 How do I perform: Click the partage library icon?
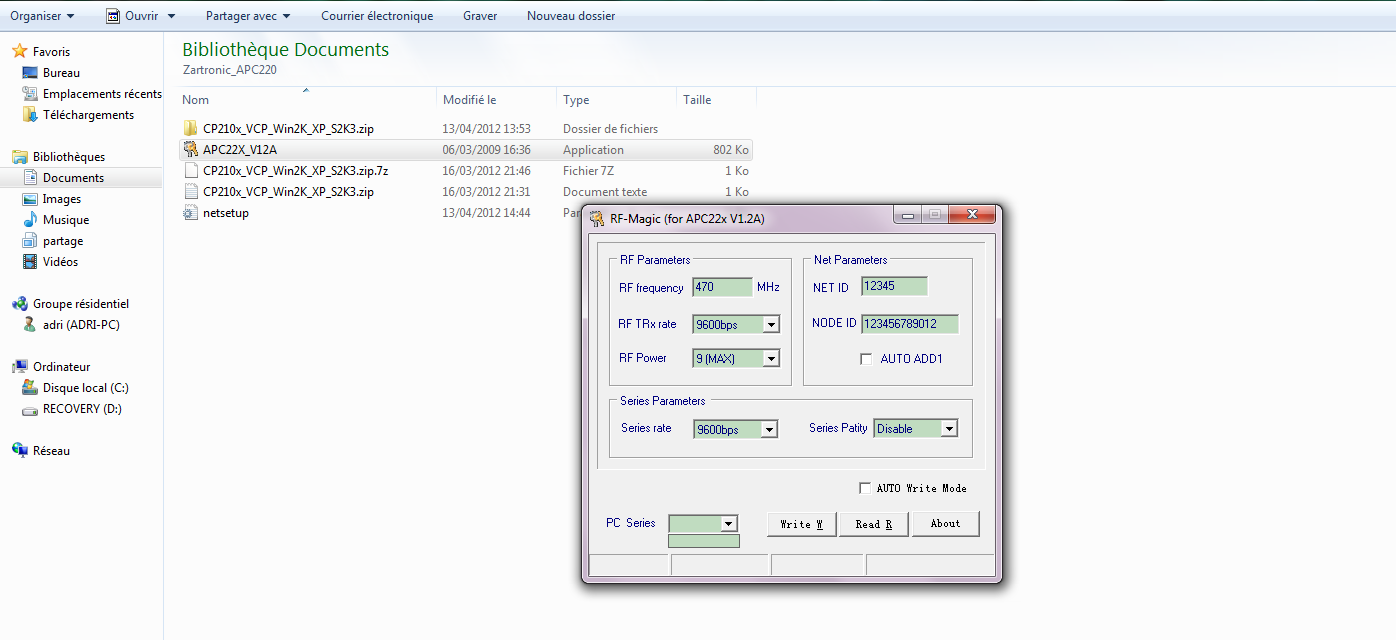click(30, 240)
